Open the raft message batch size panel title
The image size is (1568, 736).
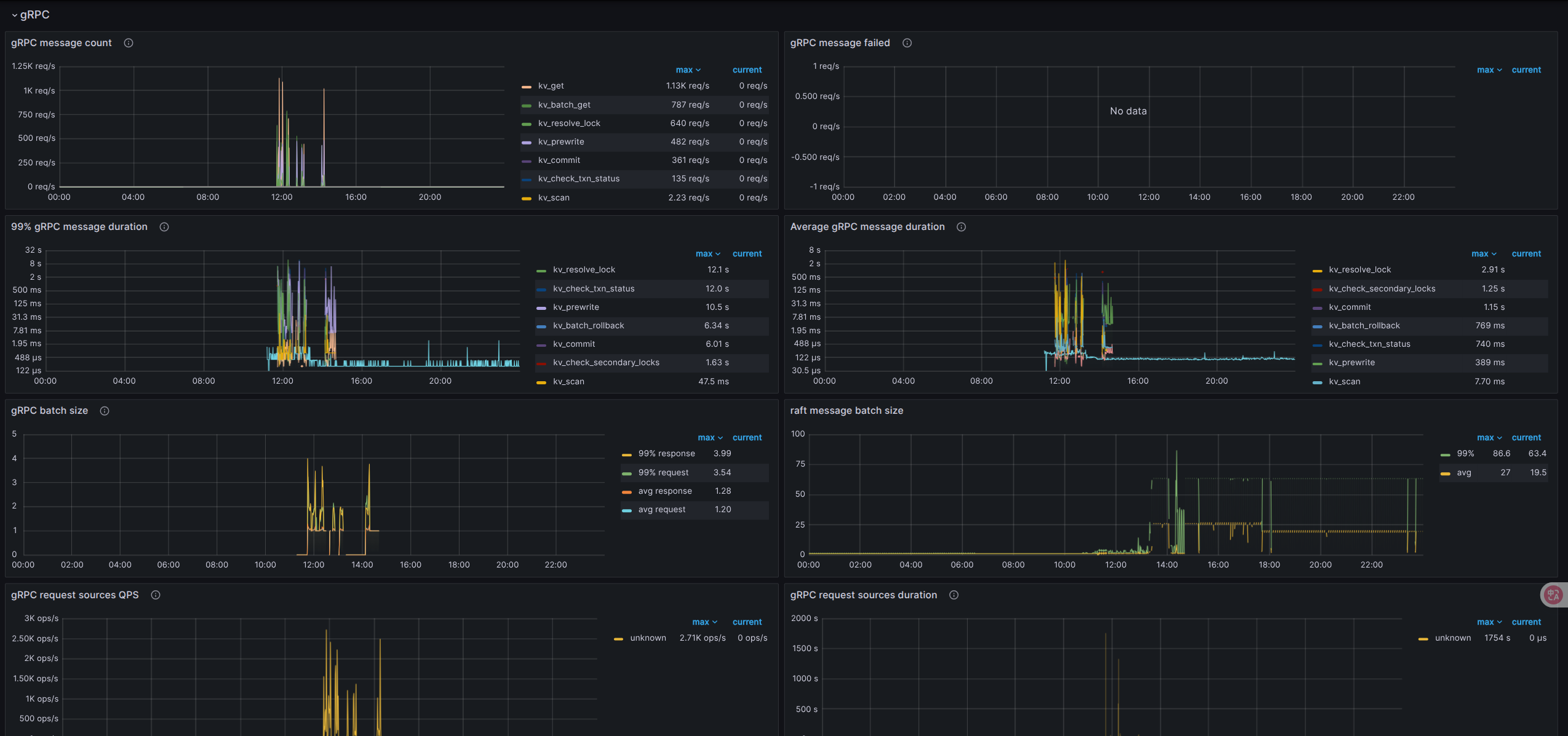coord(846,411)
